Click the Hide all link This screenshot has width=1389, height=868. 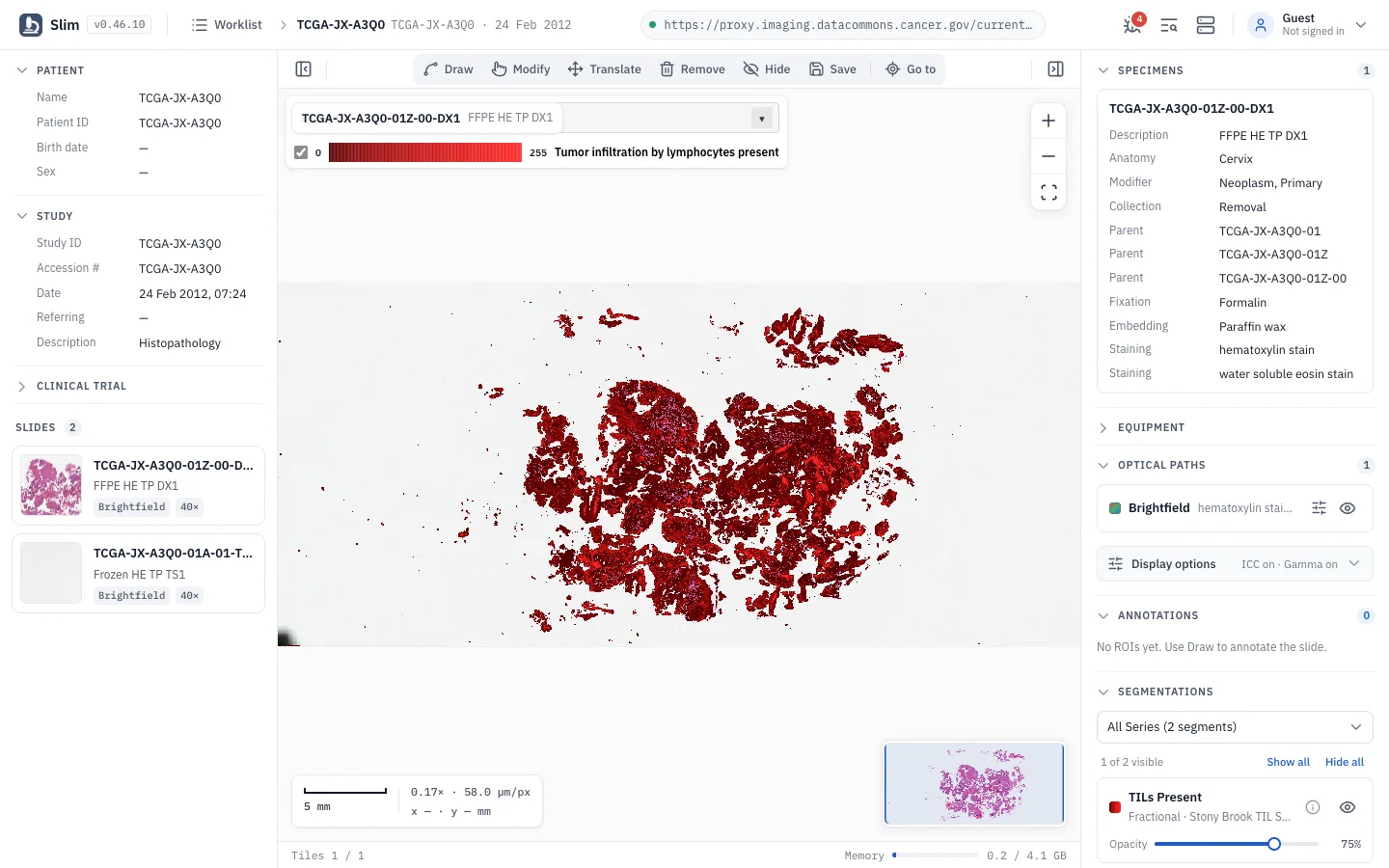click(1344, 762)
